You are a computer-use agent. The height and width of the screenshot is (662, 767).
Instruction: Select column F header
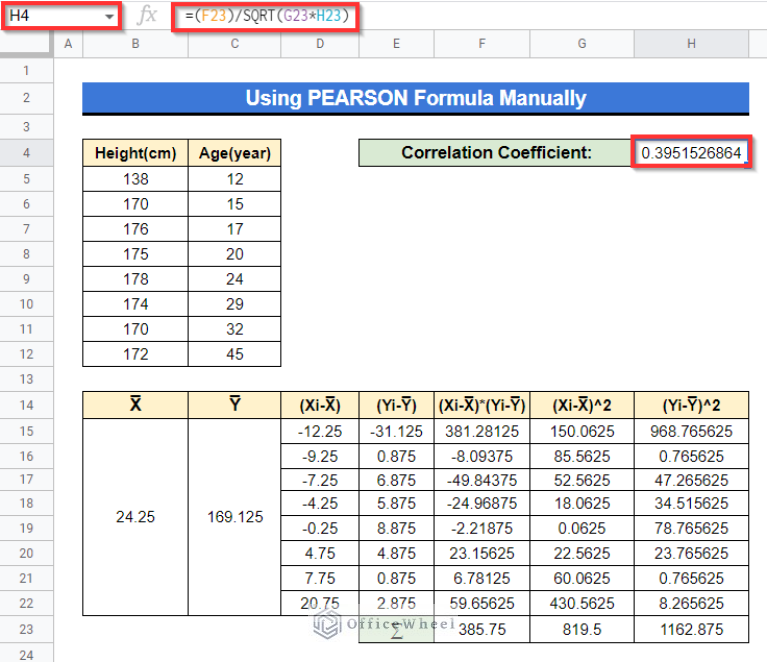click(482, 44)
